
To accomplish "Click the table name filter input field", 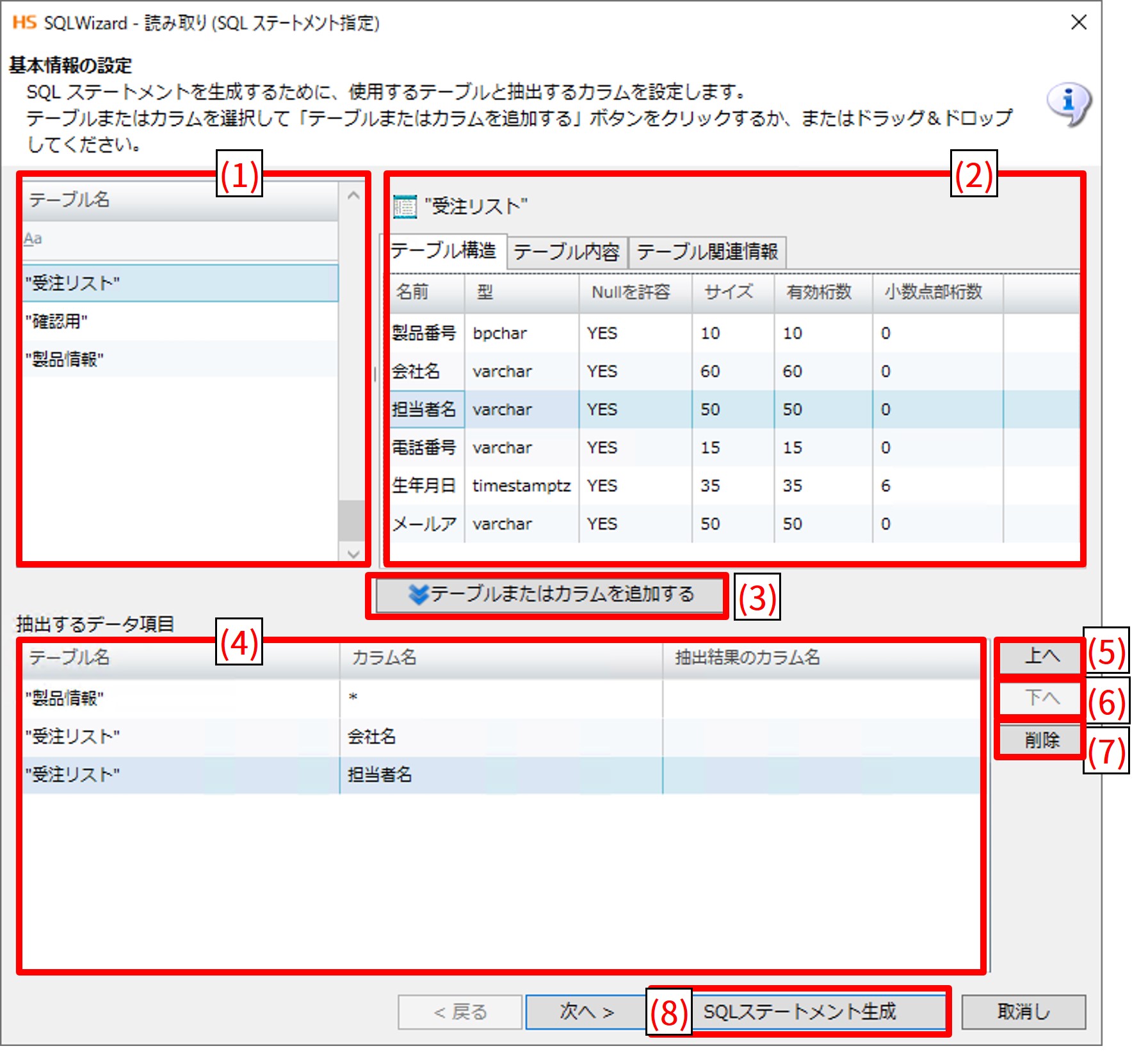I will pyautogui.click(x=179, y=240).
